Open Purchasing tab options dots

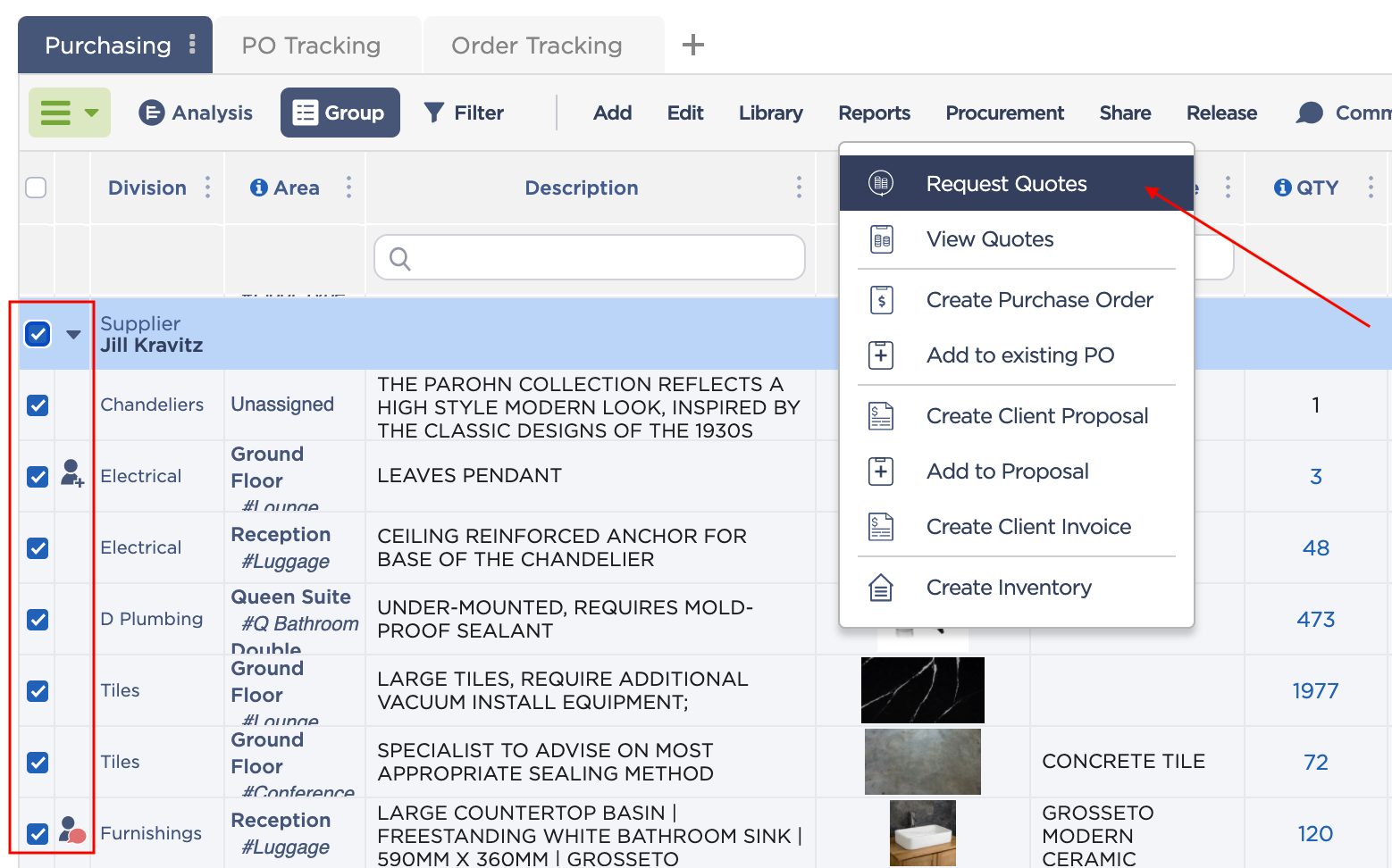pyautogui.click(x=192, y=45)
